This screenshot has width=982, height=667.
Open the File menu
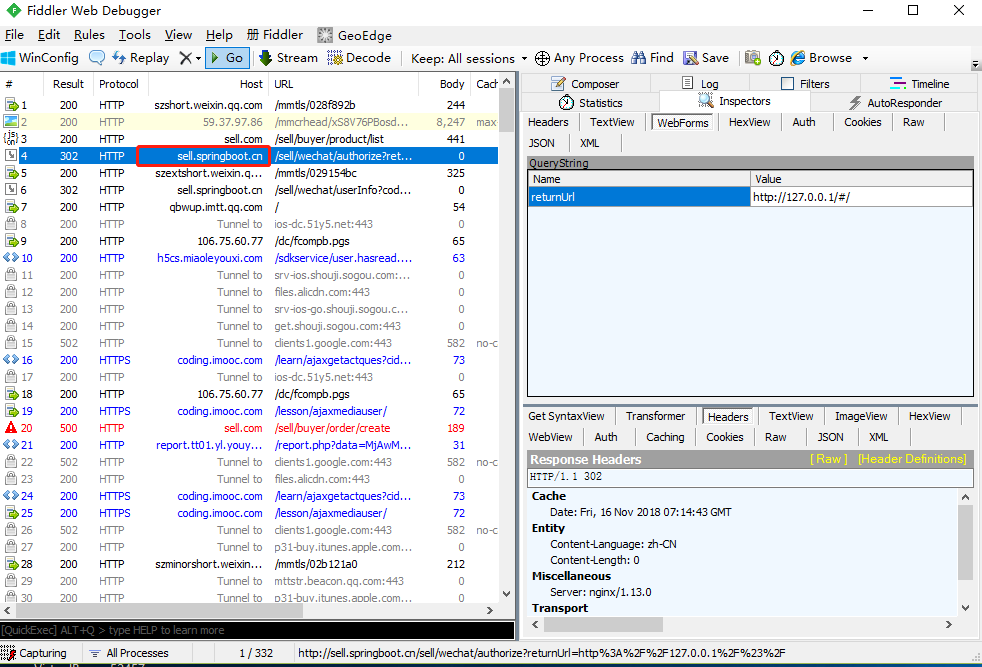(14, 35)
